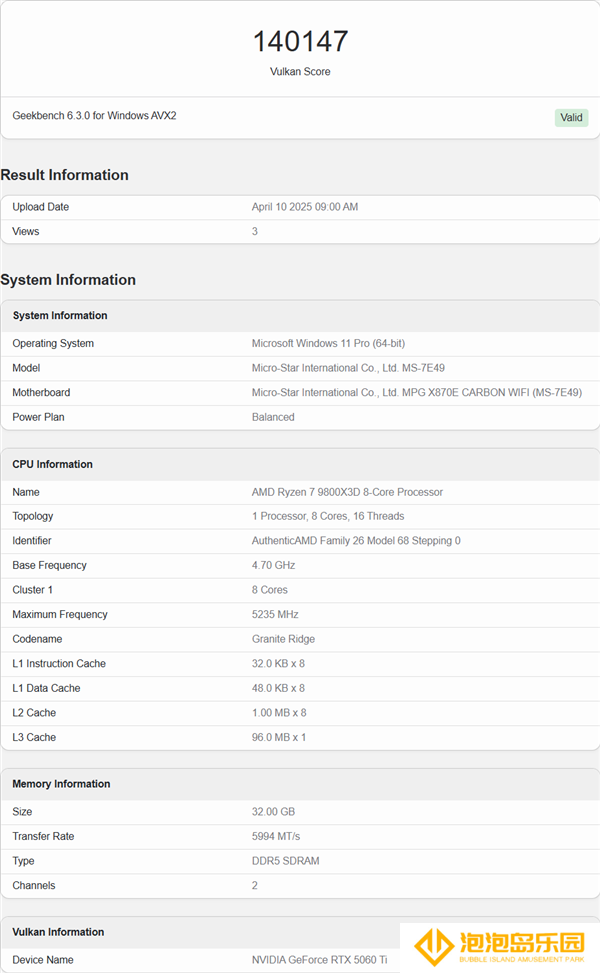The height and width of the screenshot is (973, 600).
Task: Click the Transfer Rate label
Action: (x=43, y=836)
